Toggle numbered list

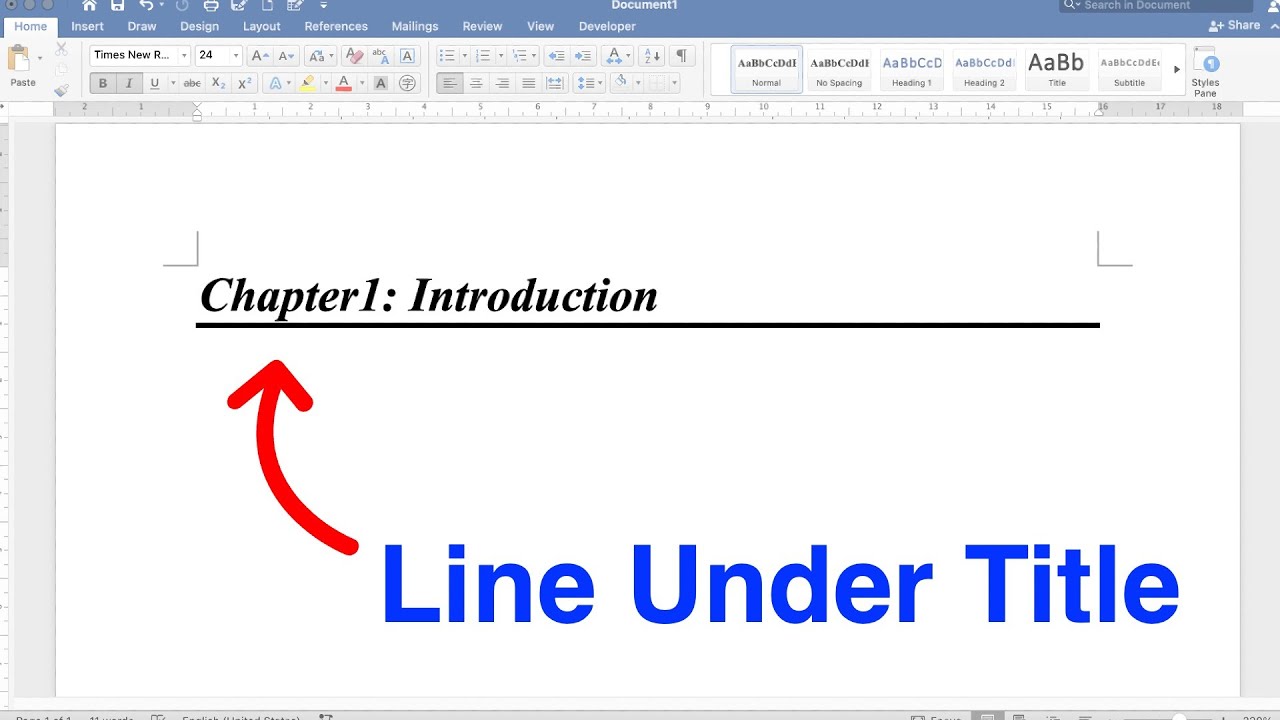(x=483, y=56)
